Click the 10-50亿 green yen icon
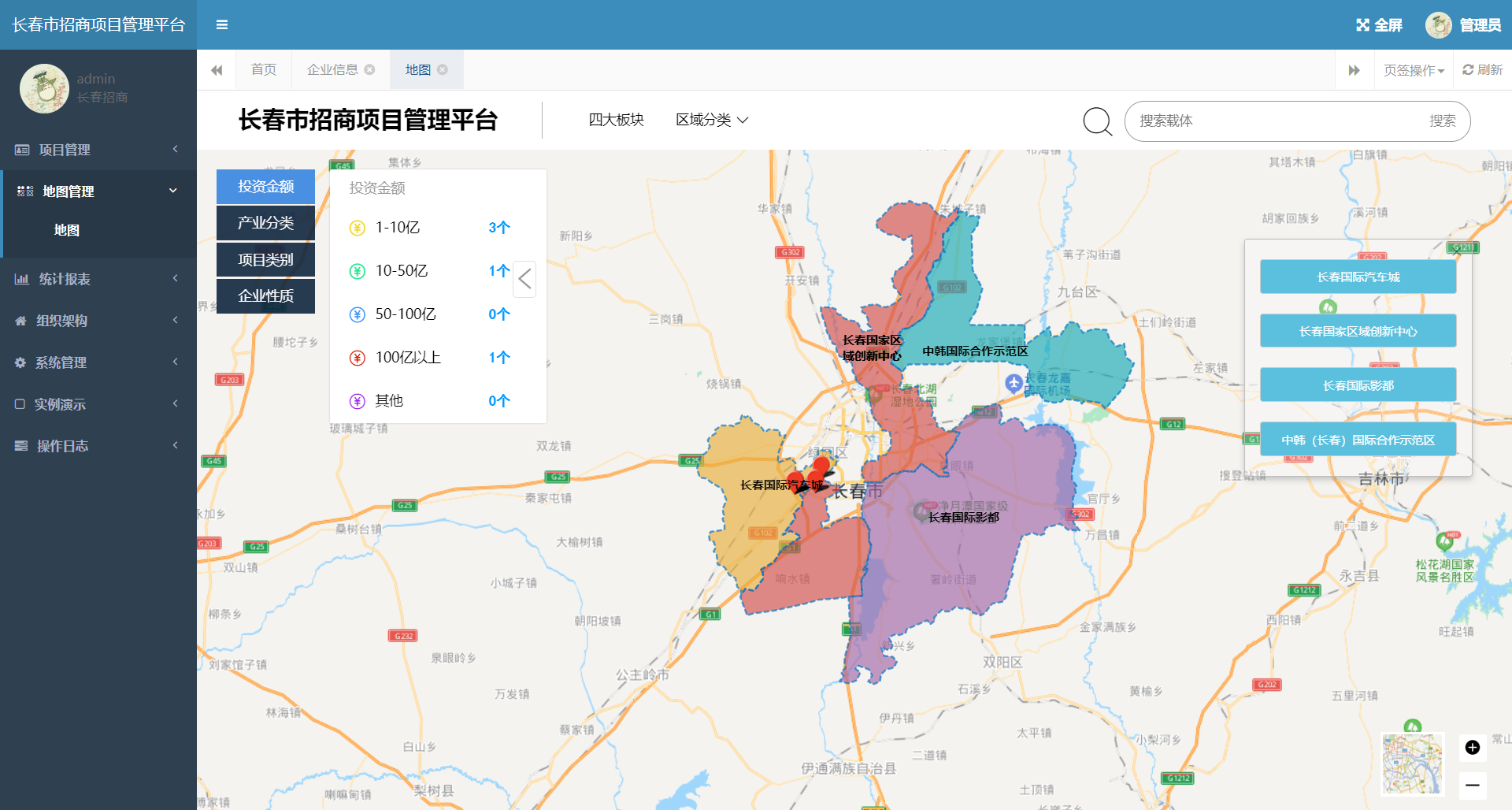 pos(358,271)
